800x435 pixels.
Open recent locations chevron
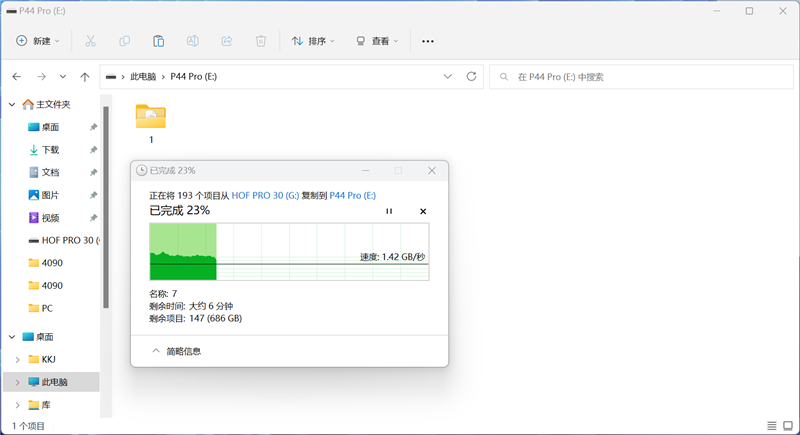pos(63,76)
